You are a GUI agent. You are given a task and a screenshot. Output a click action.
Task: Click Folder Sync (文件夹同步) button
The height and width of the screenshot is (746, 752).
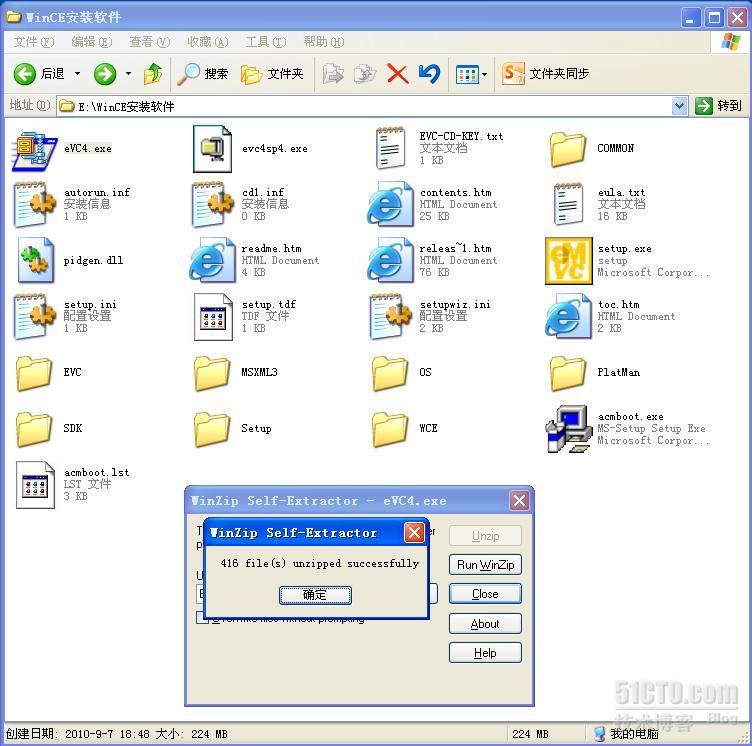tap(545, 74)
